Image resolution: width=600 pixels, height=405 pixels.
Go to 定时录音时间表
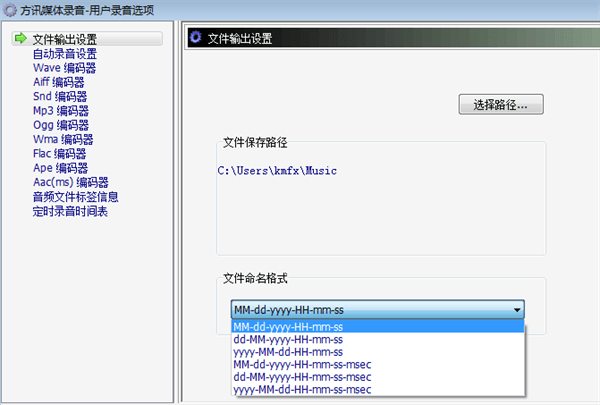(70, 211)
